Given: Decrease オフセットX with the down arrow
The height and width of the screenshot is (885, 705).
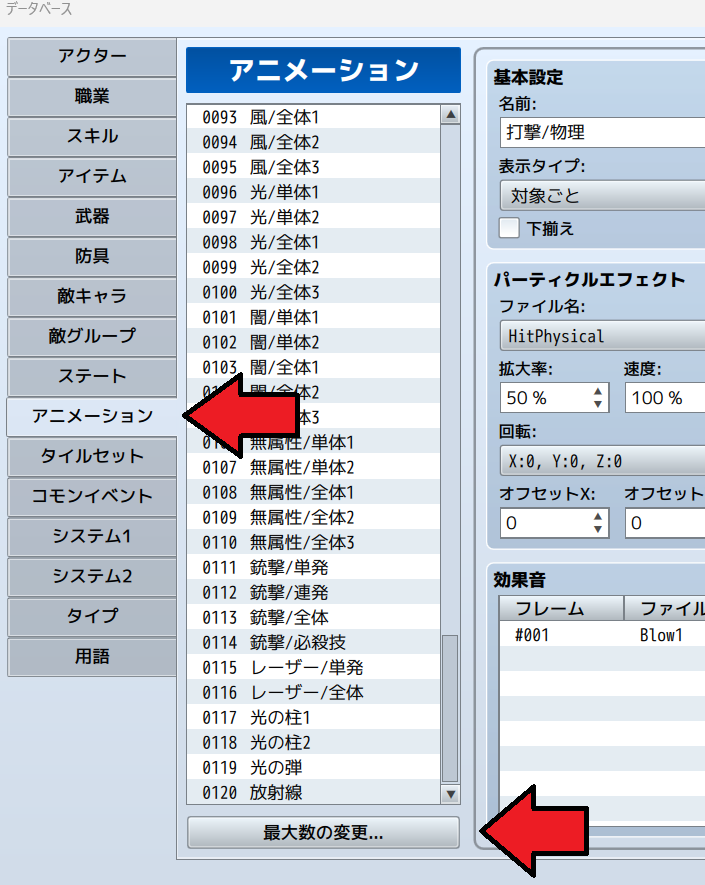Looking at the screenshot, I should point(598,529).
